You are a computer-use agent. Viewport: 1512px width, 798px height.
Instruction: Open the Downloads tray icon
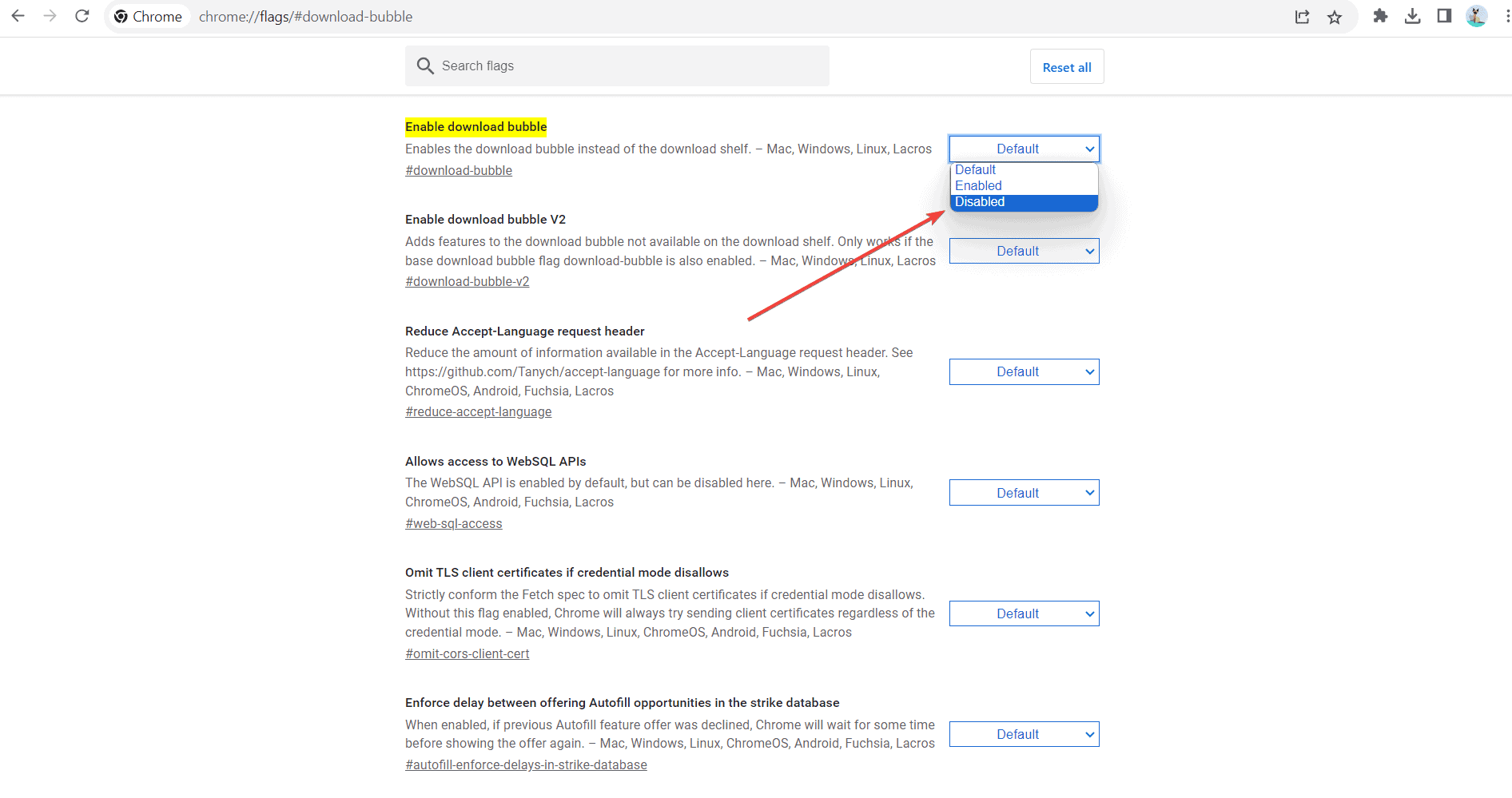1412,16
